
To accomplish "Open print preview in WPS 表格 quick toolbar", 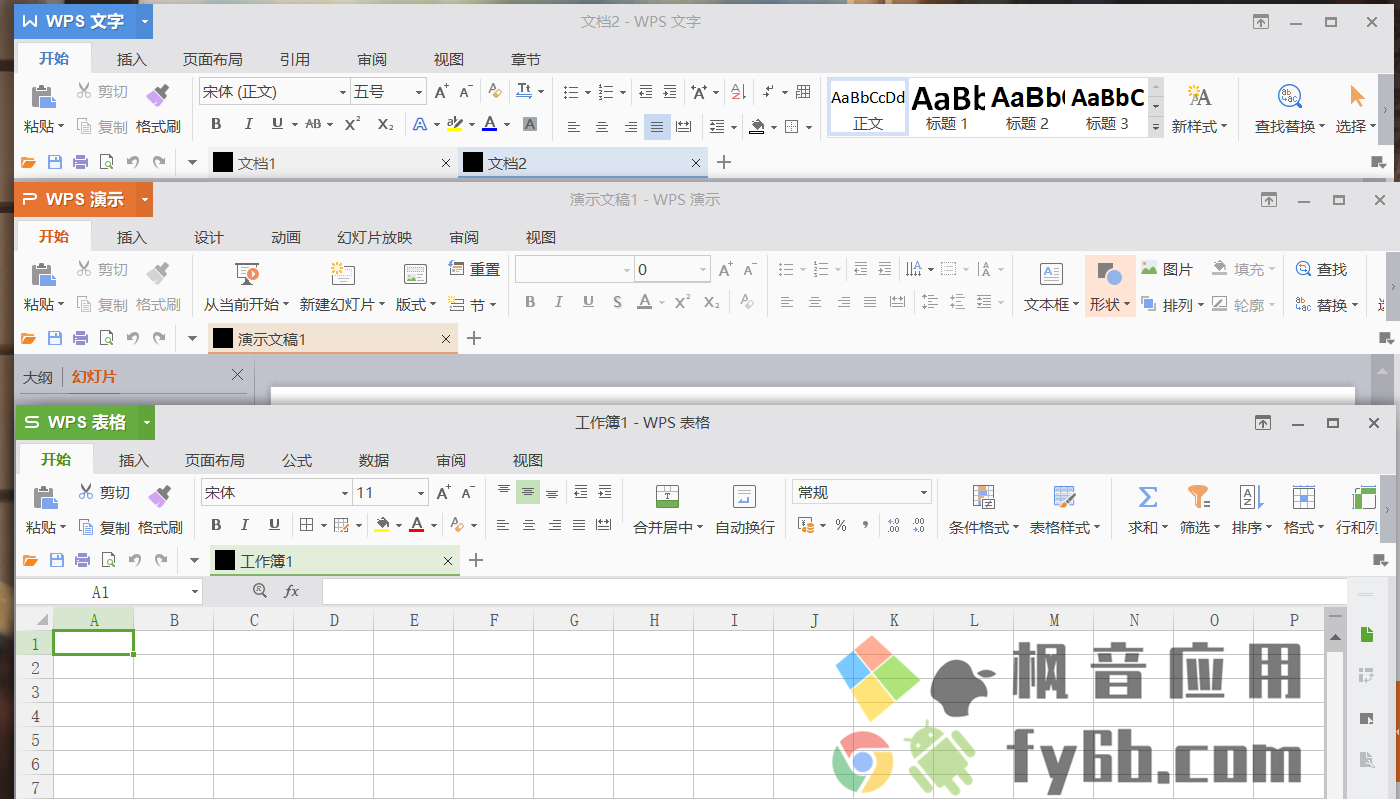I will click(x=107, y=560).
